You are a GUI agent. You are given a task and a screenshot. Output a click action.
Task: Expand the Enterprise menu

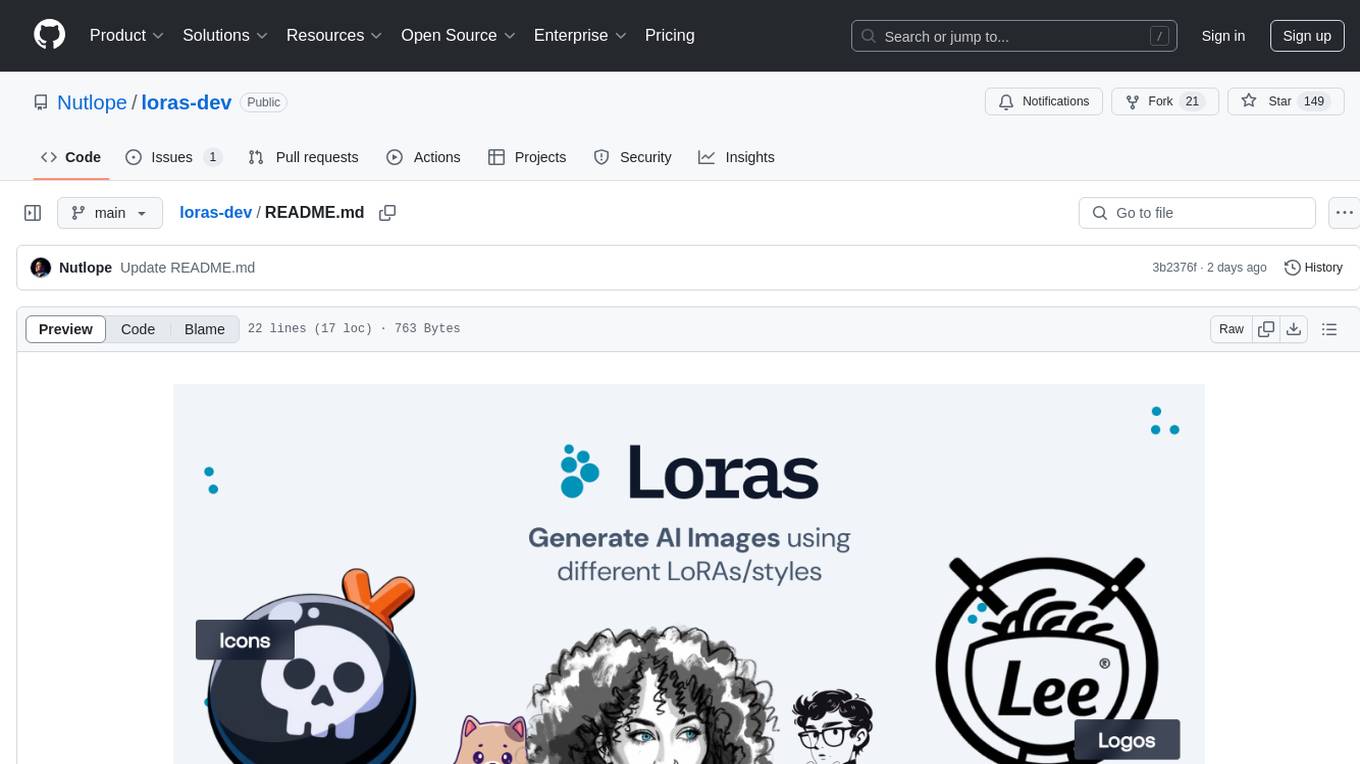click(x=580, y=35)
